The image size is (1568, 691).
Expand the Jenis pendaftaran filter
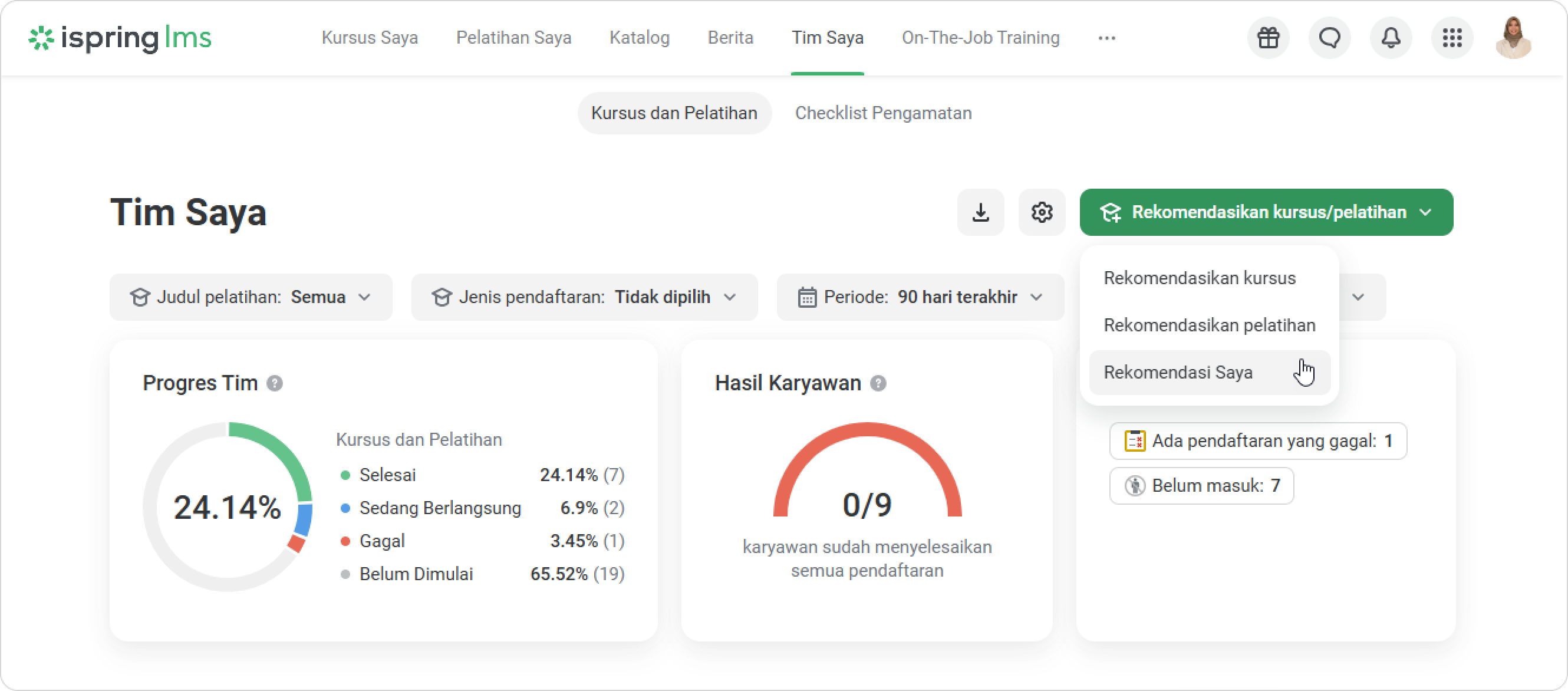point(584,297)
